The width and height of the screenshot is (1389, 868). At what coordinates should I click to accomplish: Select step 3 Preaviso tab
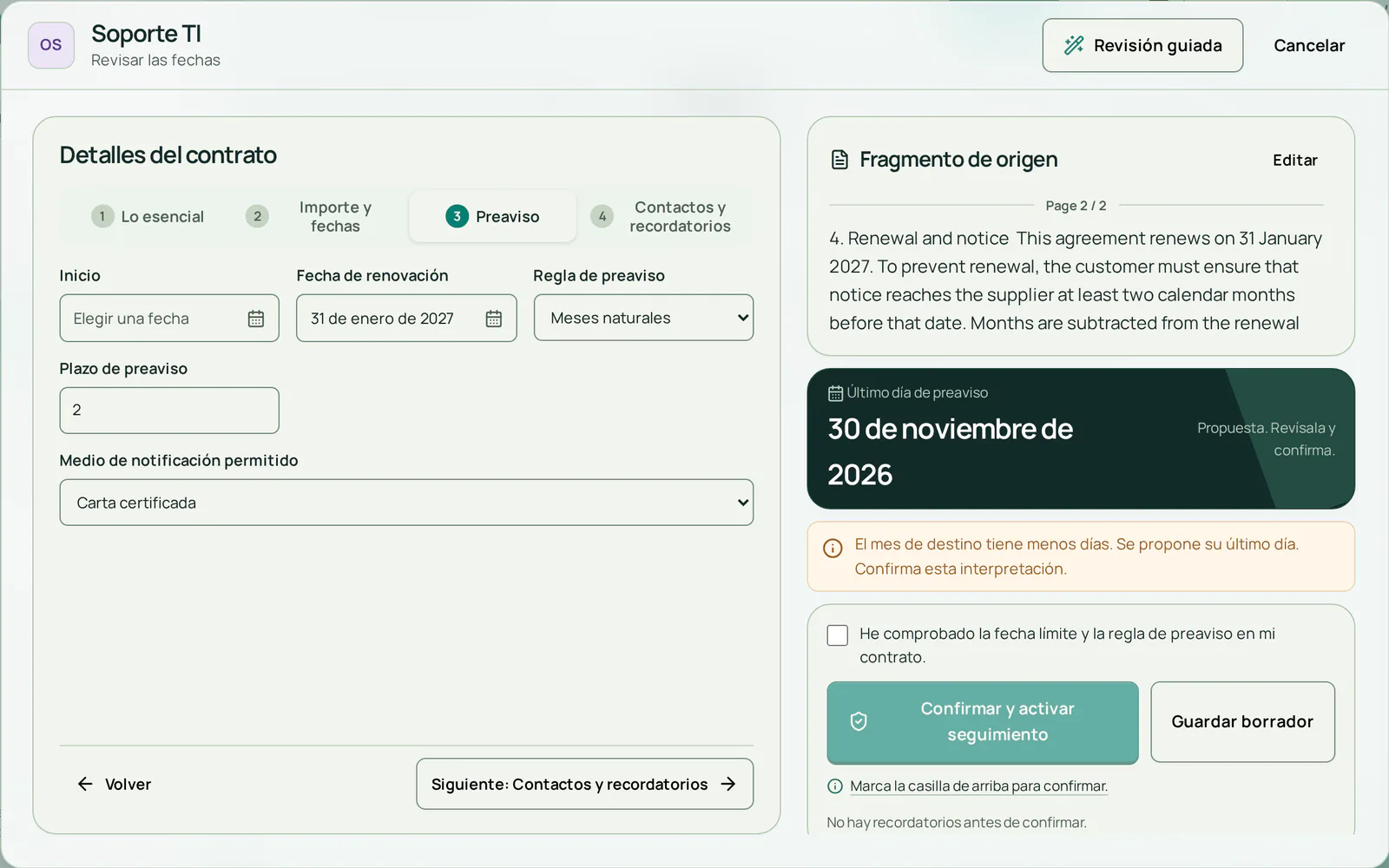pyautogui.click(x=492, y=216)
